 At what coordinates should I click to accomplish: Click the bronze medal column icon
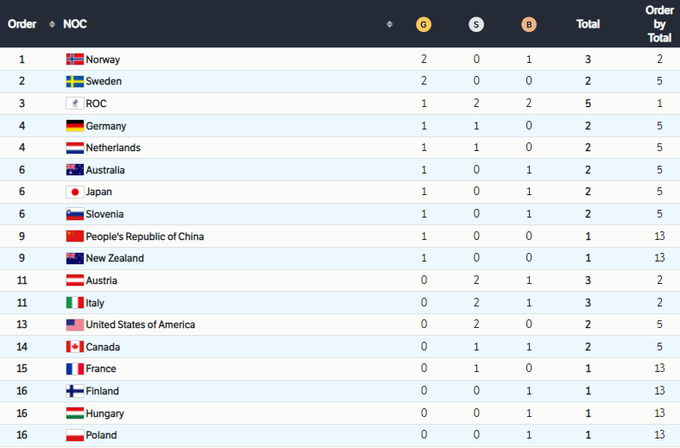click(x=529, y=23)
